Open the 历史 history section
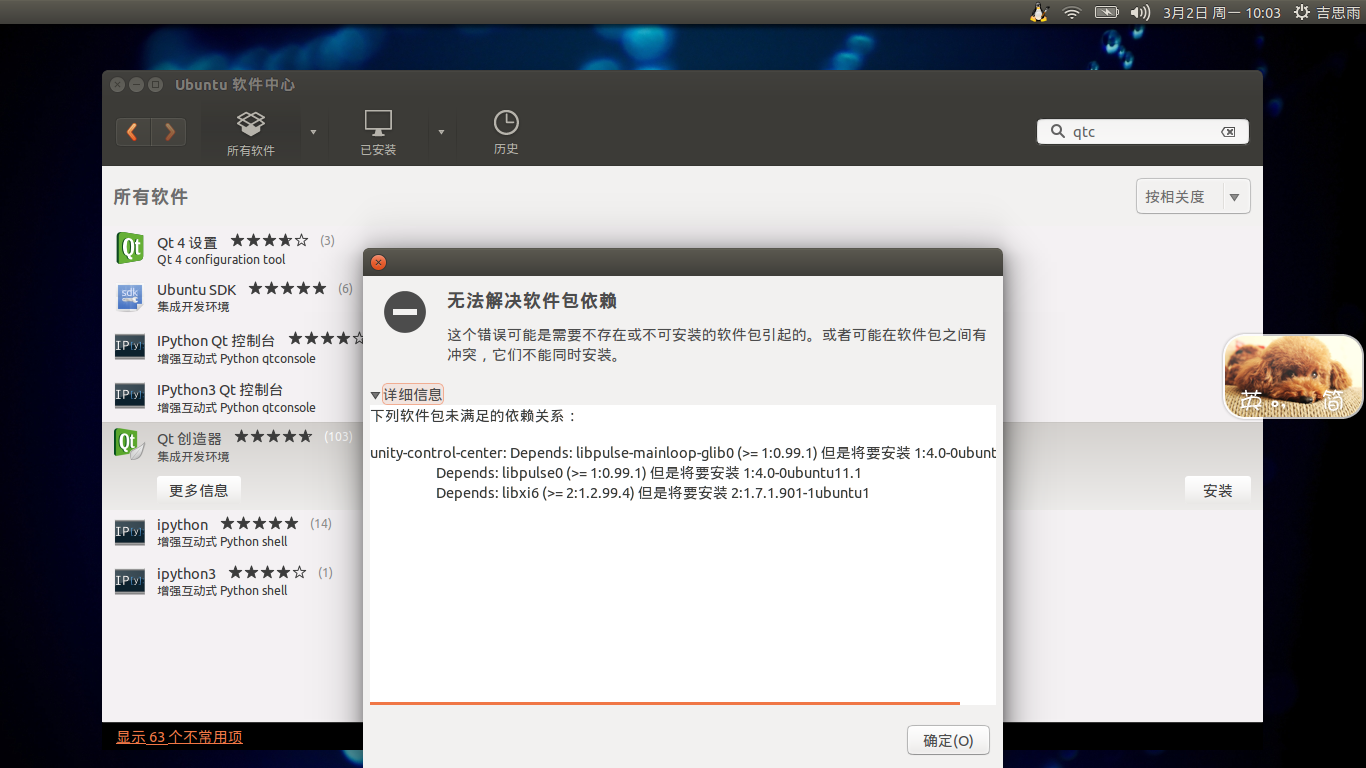Image resolution: width=1366 pixels, height=768 pixels. click(506, 134)
